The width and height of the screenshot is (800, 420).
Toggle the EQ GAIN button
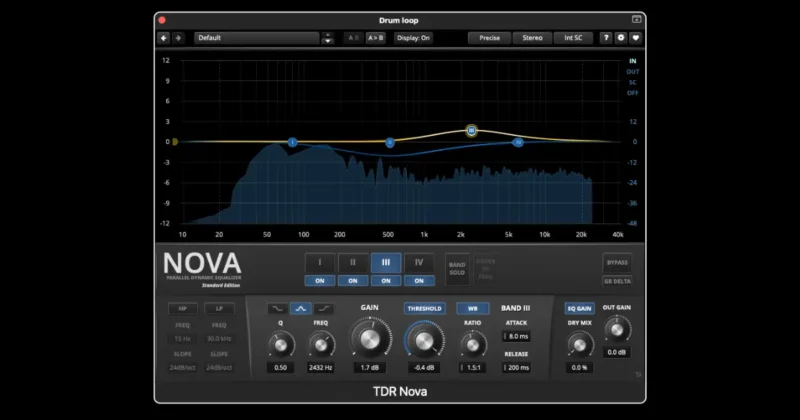(580, 308)
